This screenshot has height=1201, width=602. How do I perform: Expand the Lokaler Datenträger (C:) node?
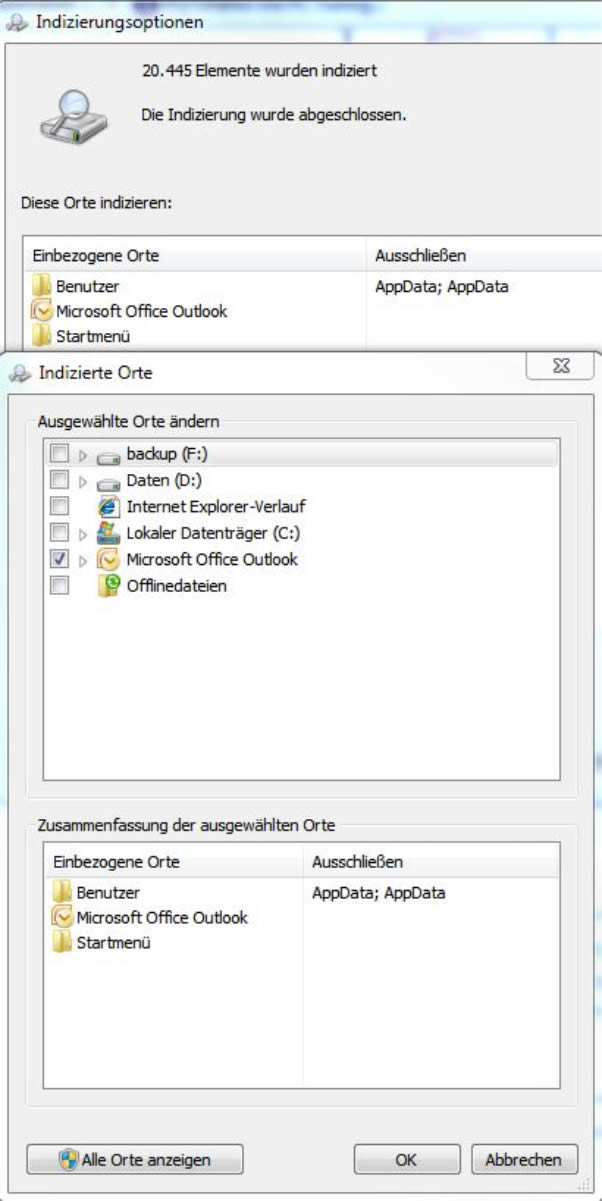tap(83, 533)
